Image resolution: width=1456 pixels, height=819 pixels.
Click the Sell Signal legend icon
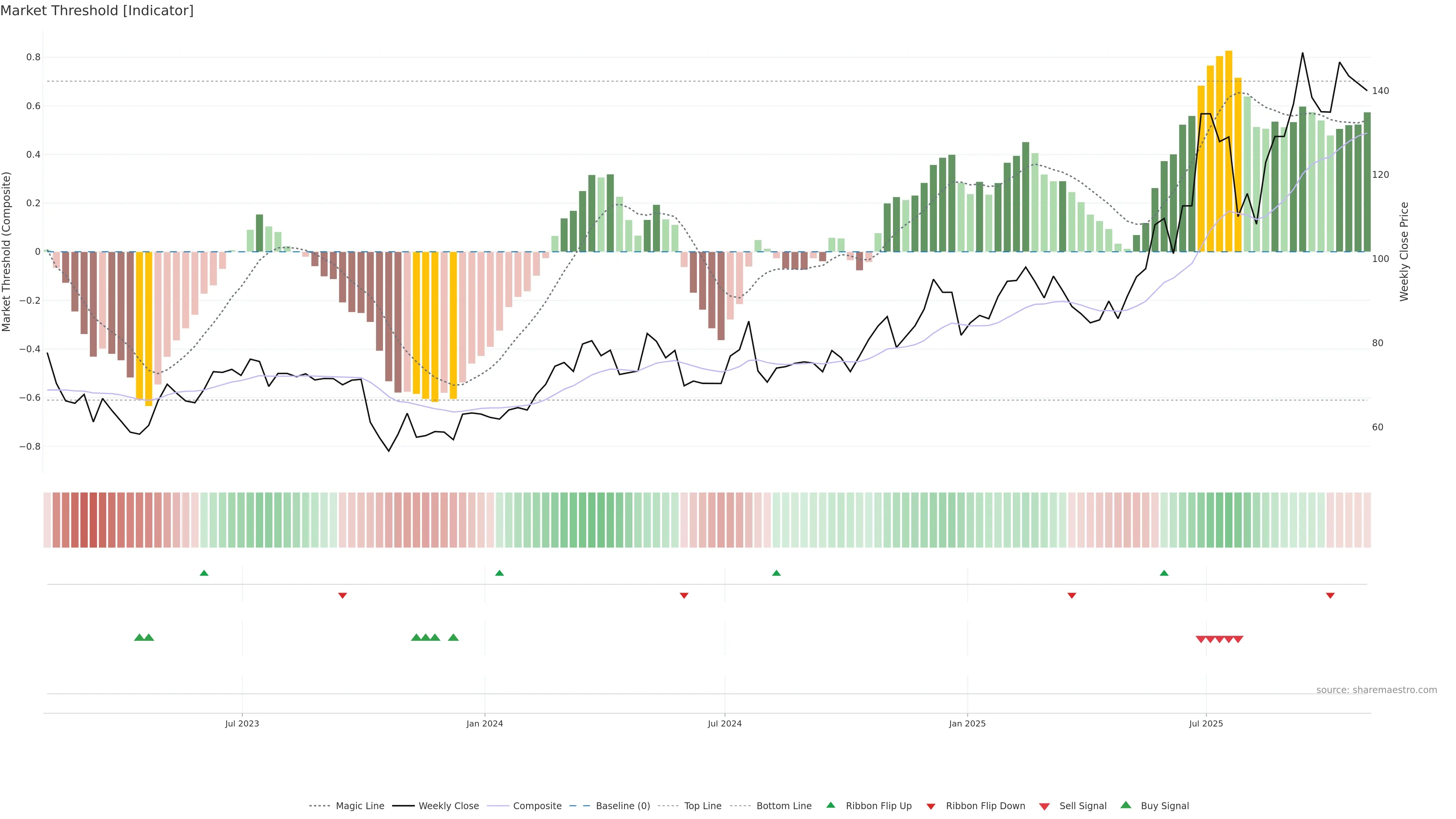click(x=1044, y=806)
